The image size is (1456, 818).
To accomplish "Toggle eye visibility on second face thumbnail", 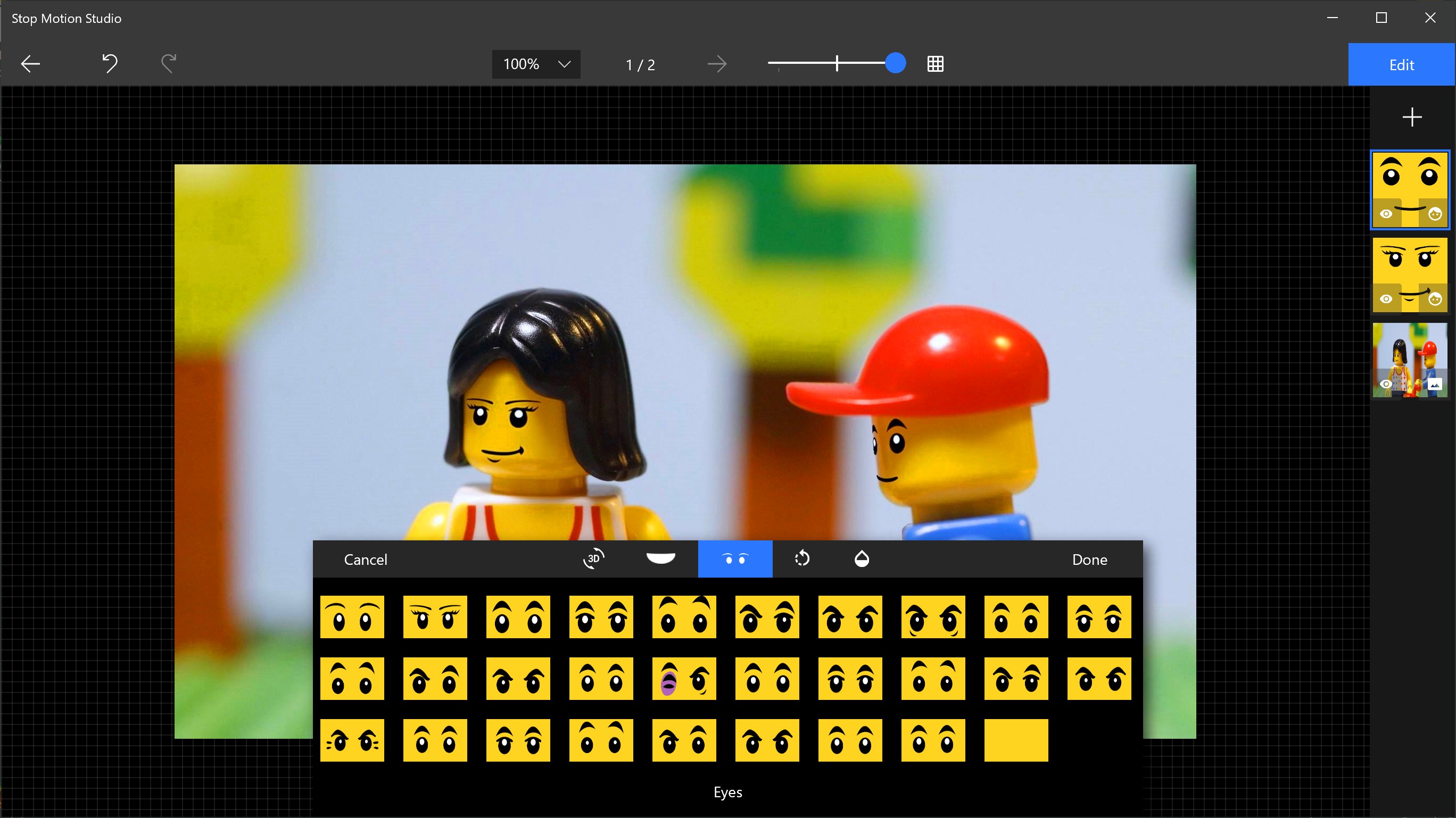I will point(1386,298).
